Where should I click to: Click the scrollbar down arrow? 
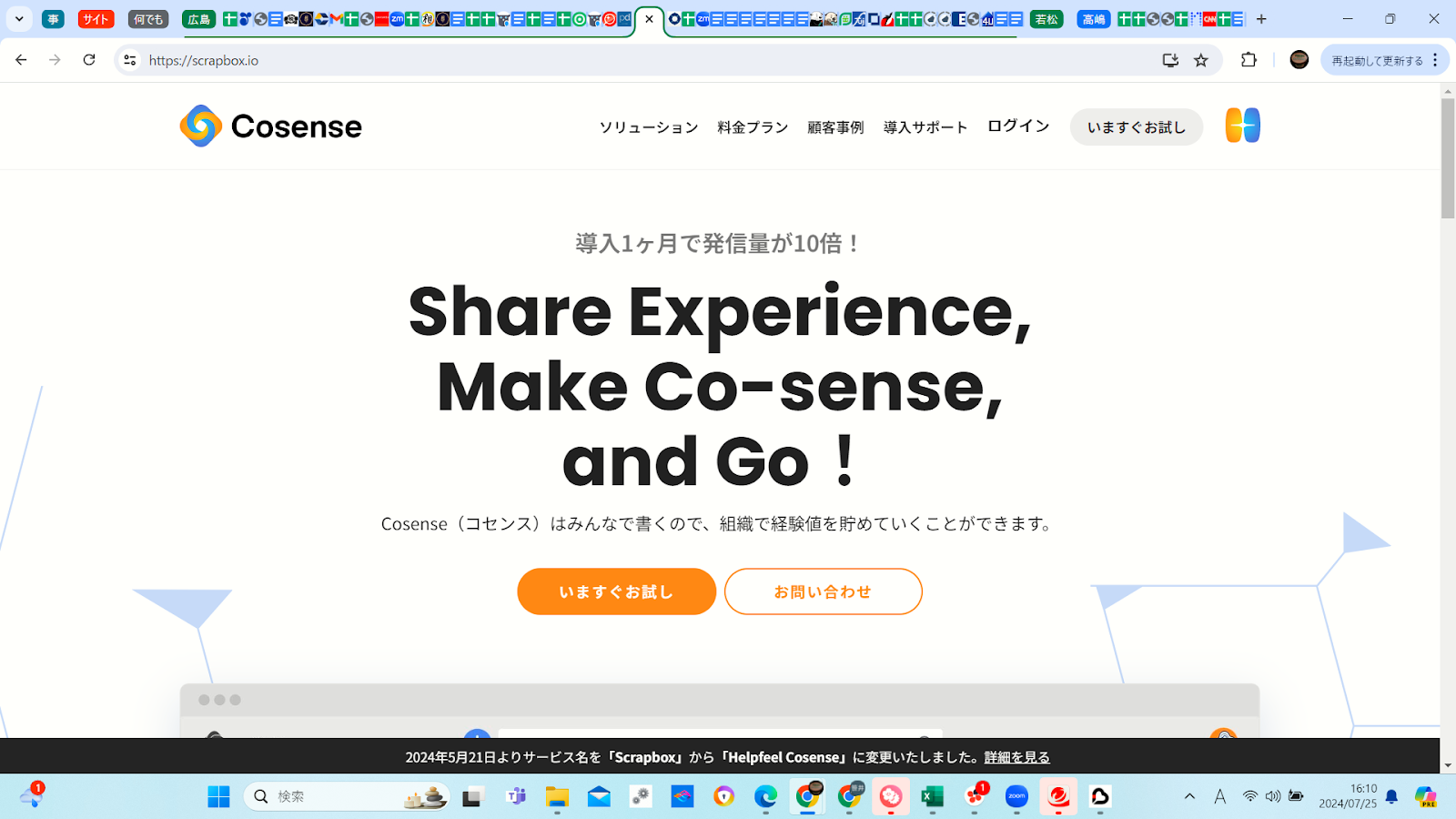pos(1448,766)
